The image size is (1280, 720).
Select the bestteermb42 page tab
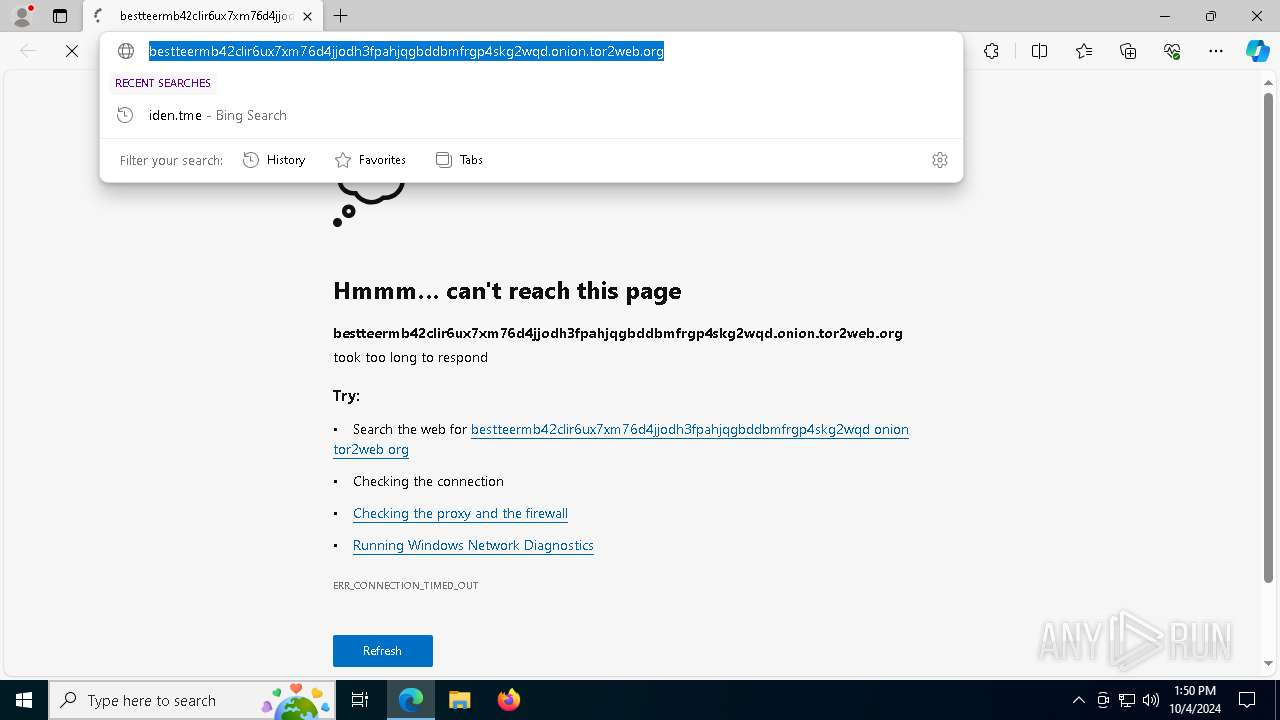[x=202, y=16]
